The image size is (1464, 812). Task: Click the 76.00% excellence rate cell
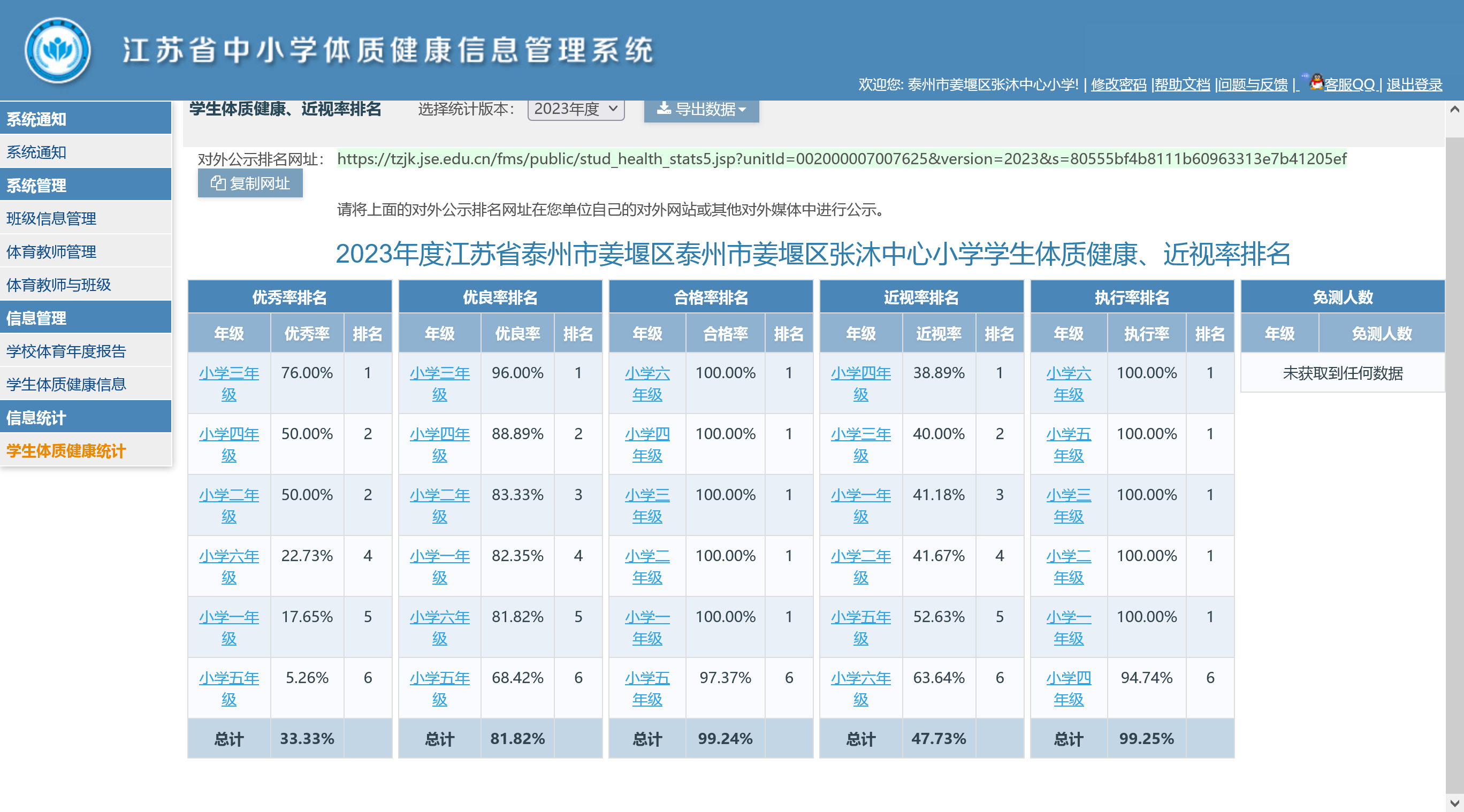tap(307, 383)
